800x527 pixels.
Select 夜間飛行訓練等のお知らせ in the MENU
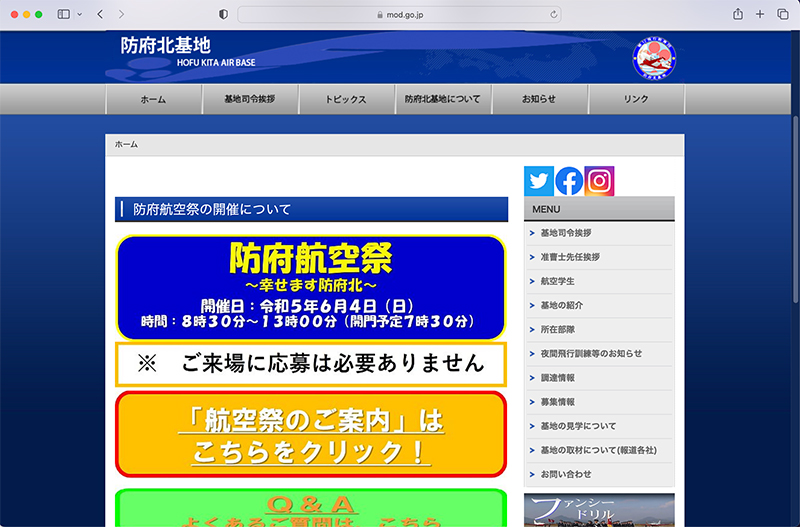tap(599, 354)
